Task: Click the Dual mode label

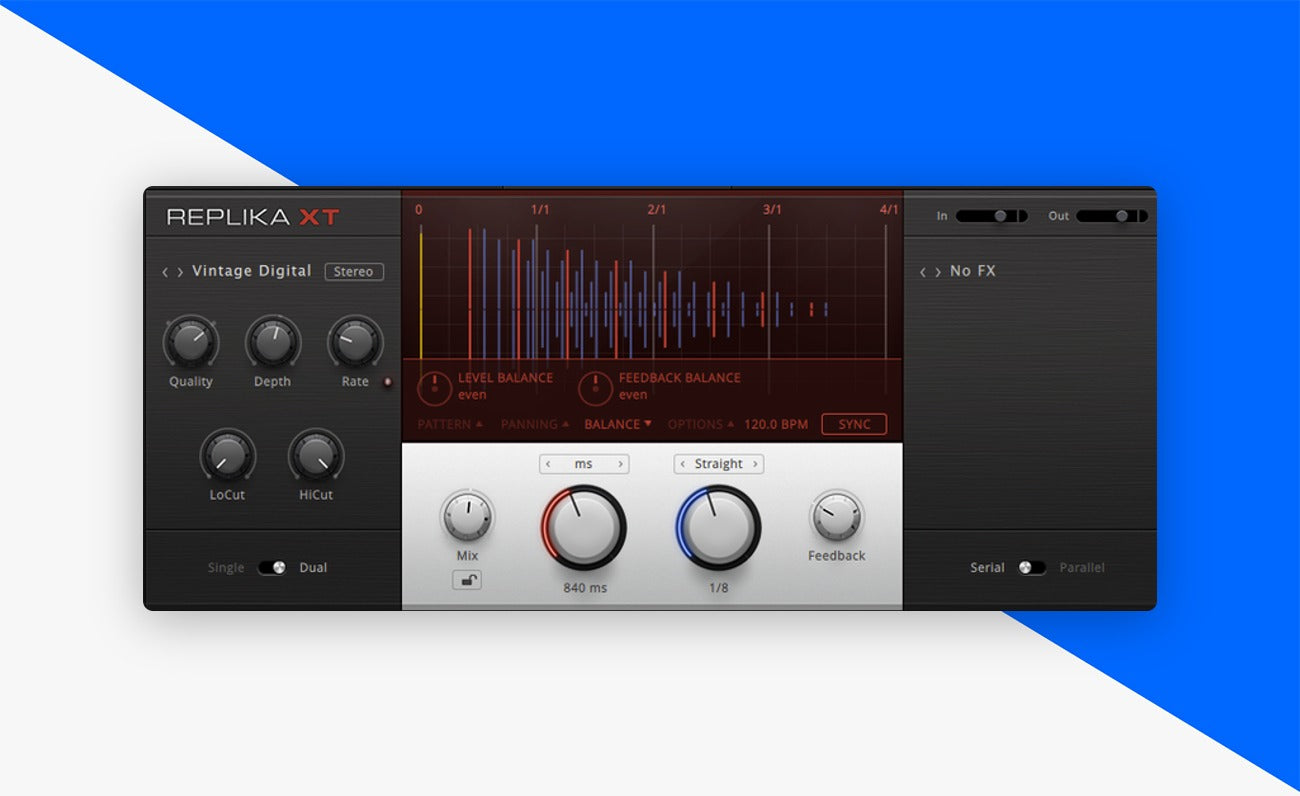Action: [313, 567]
